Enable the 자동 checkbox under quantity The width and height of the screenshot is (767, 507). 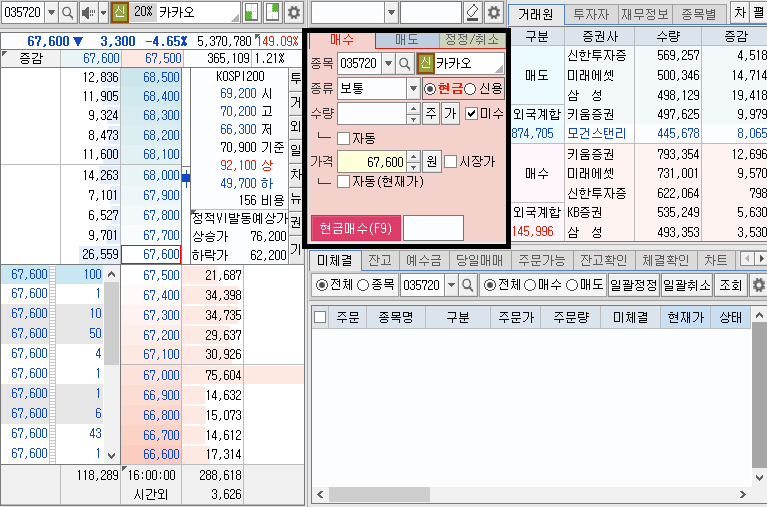click(343, 138)
